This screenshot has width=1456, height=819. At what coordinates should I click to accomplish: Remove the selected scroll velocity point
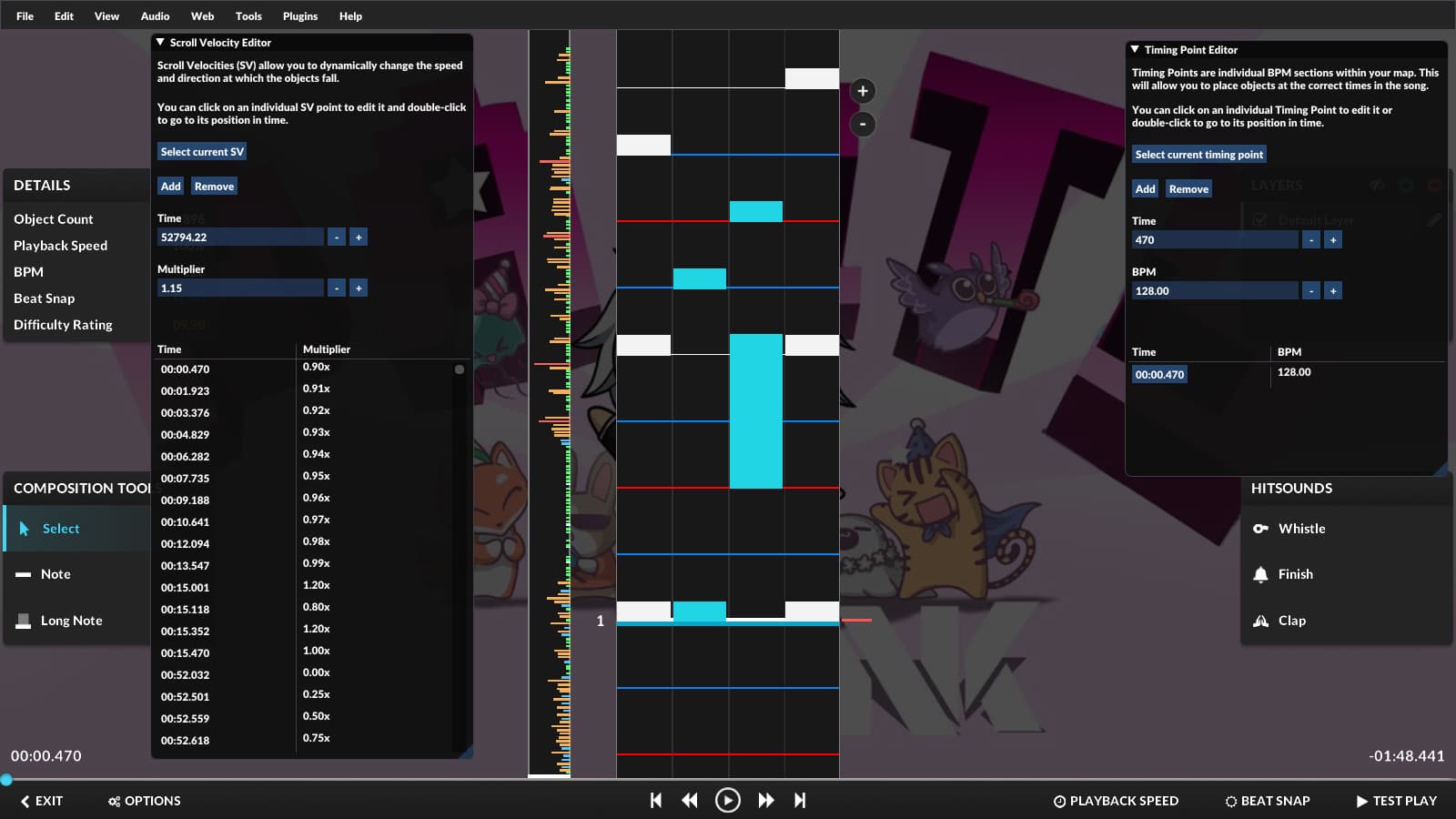214,187
